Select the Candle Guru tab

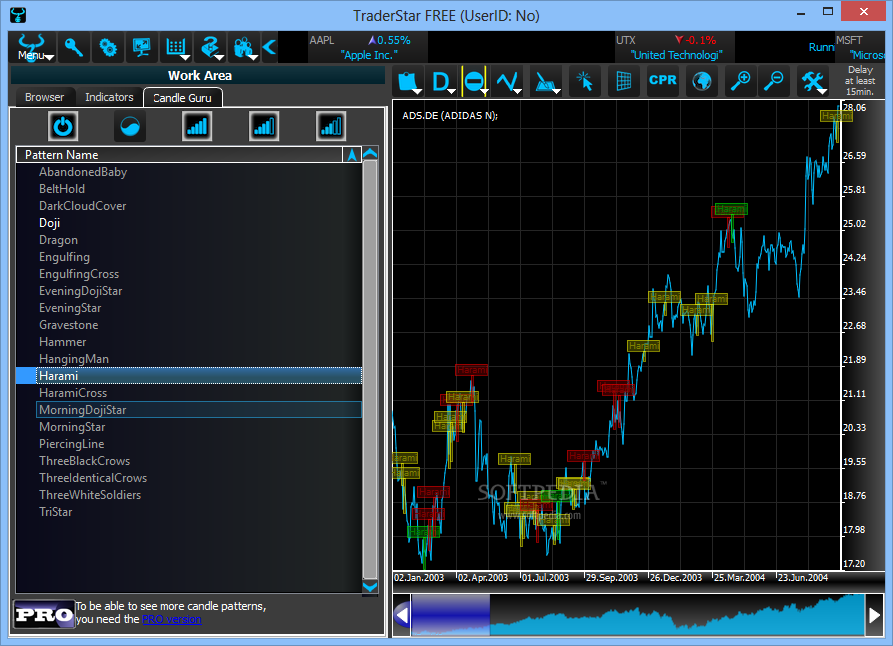pyautogui.click(x=182, y=97)
